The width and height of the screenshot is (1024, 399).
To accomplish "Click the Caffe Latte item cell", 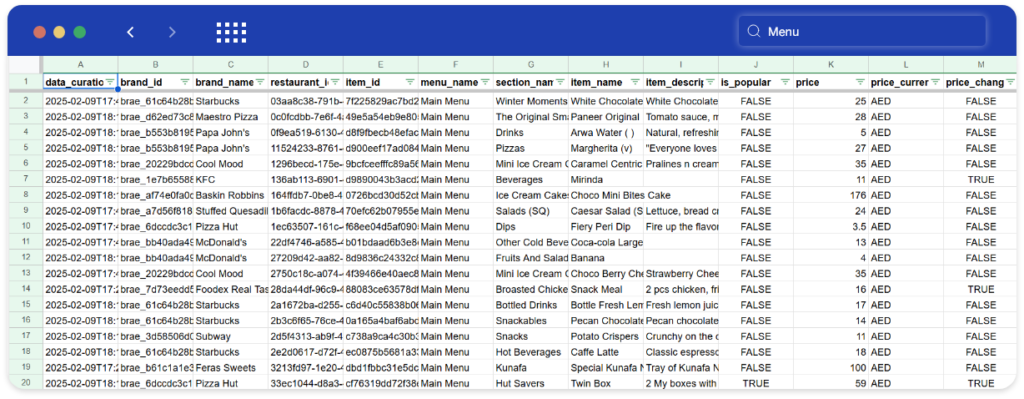I will coord(606,352).
